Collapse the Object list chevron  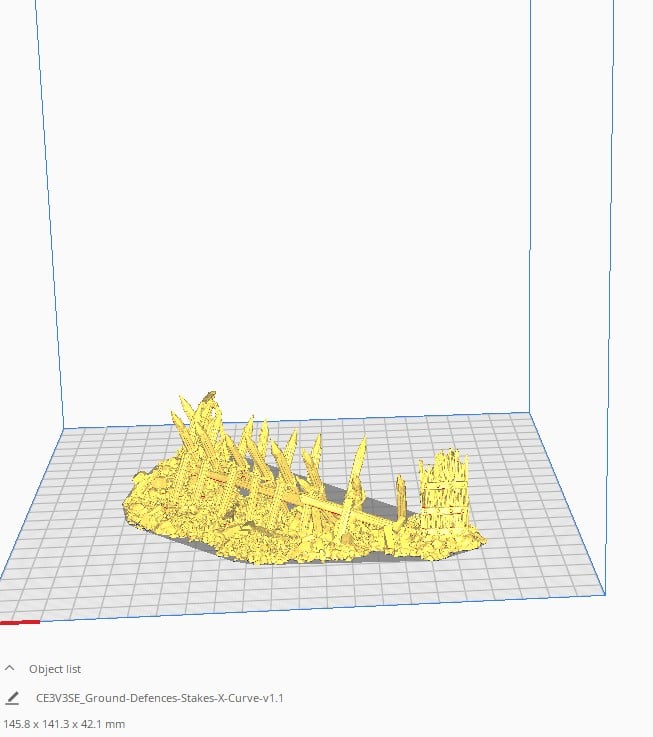point(10,668)
